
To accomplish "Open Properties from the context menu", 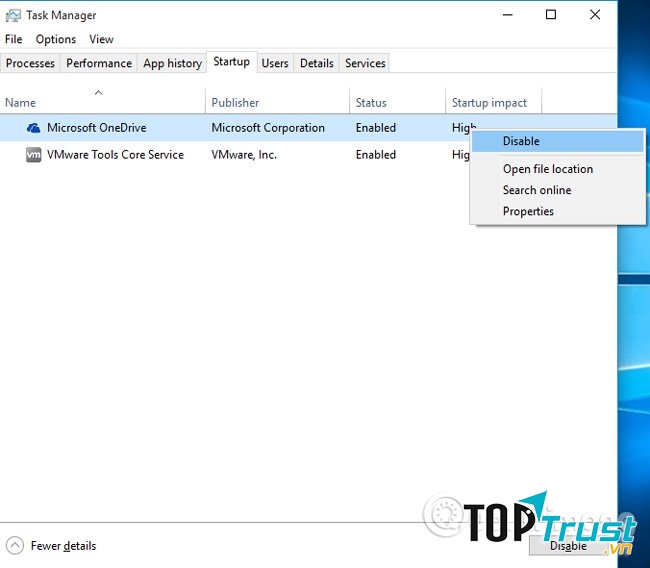I will [x=528, y=211].
